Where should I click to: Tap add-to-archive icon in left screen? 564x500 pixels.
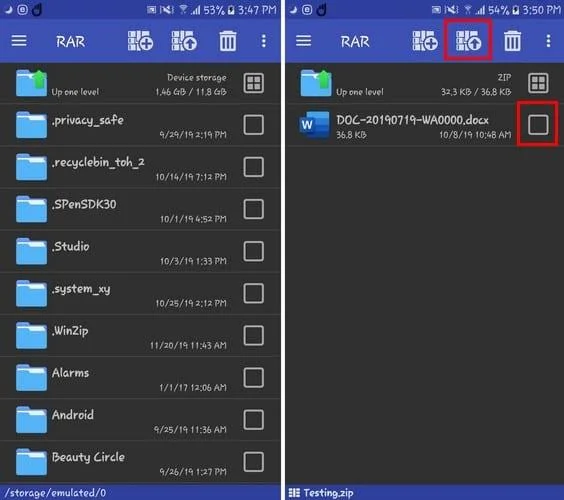click(140, 41)
